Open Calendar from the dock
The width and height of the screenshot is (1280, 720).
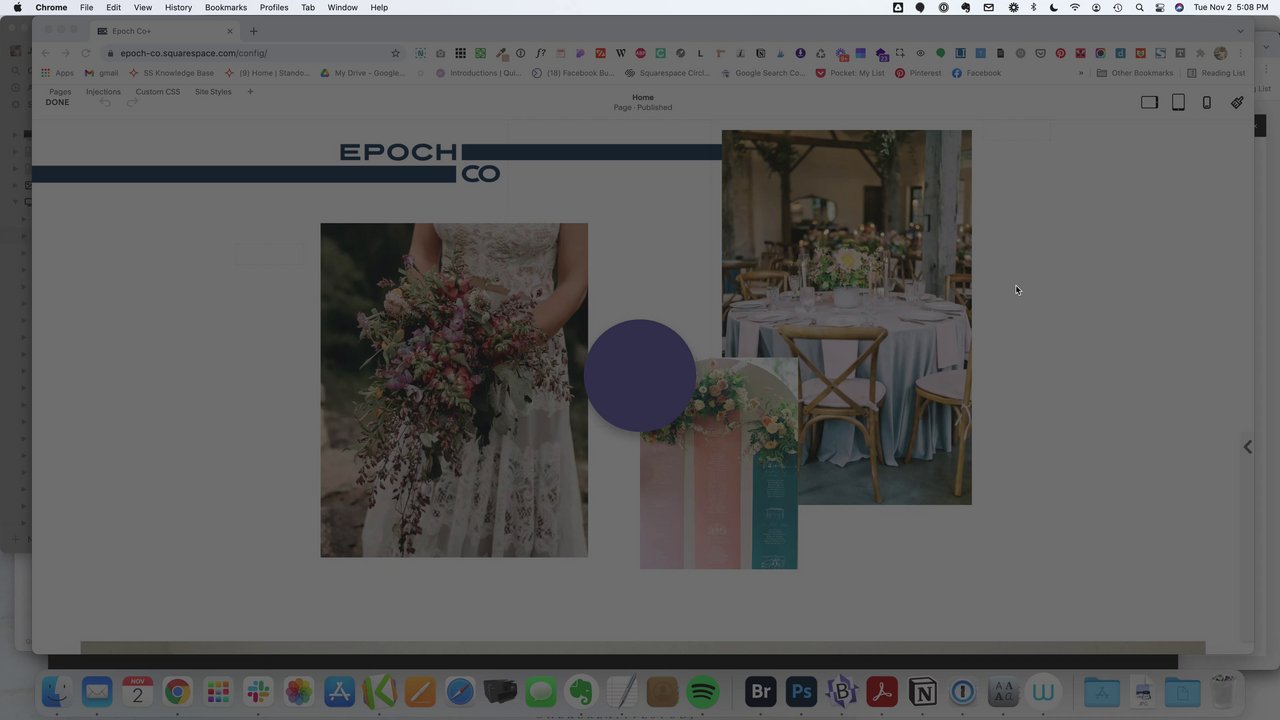(x=138, y=692)
